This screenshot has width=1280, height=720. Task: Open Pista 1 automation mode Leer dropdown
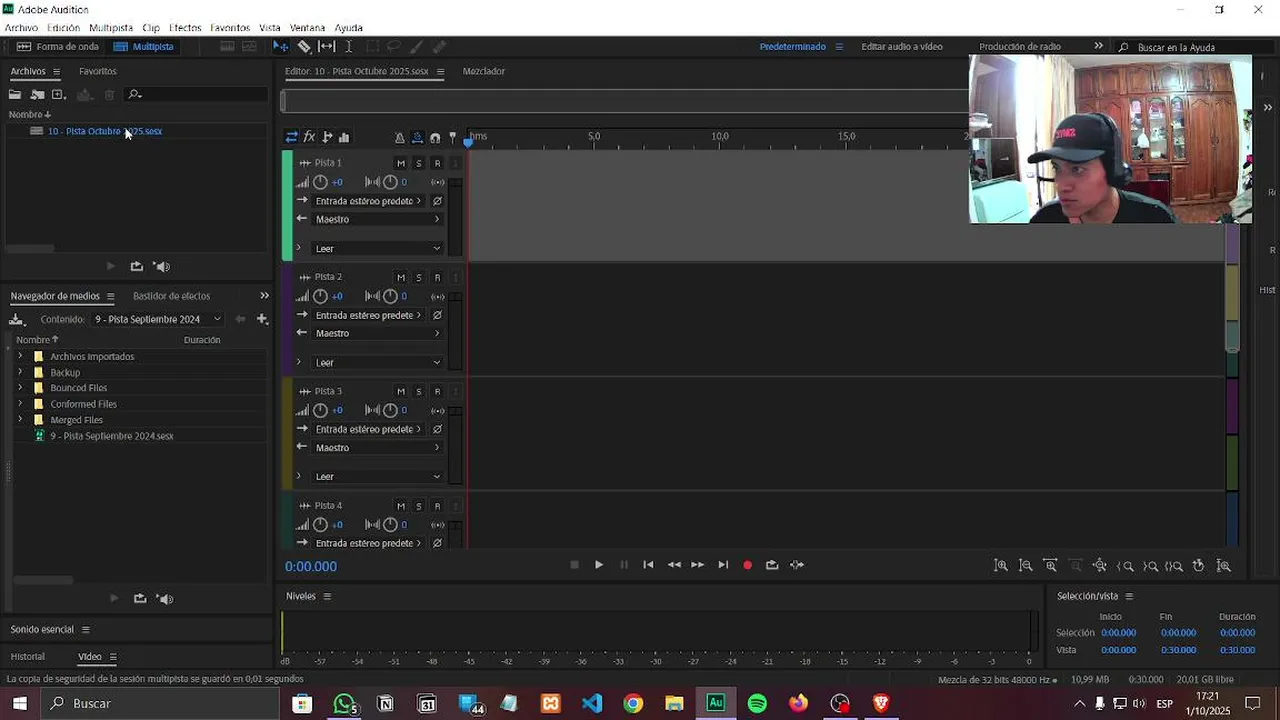click(377, 248)
